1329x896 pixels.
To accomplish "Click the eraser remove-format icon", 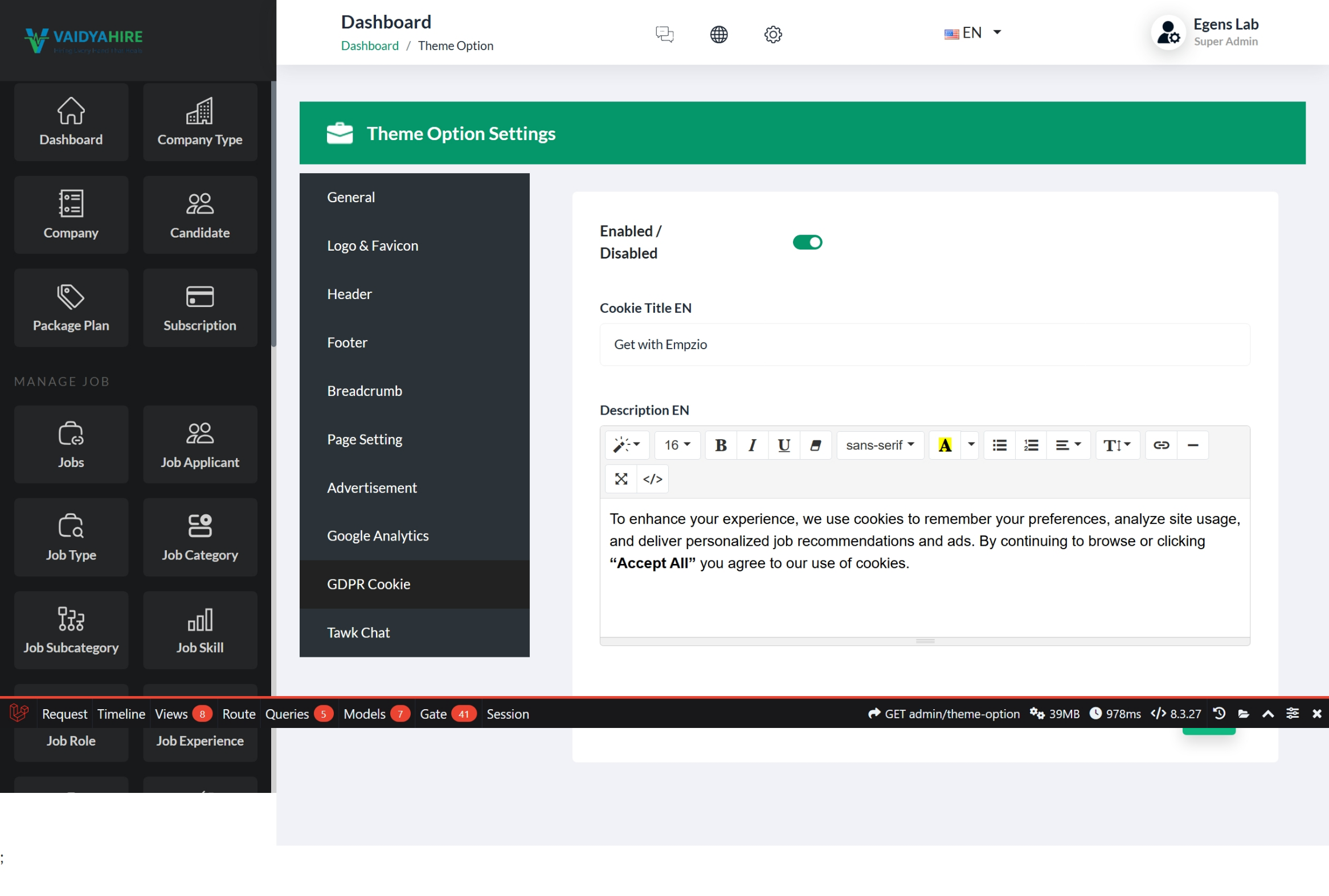I will [x=815, y=445].
